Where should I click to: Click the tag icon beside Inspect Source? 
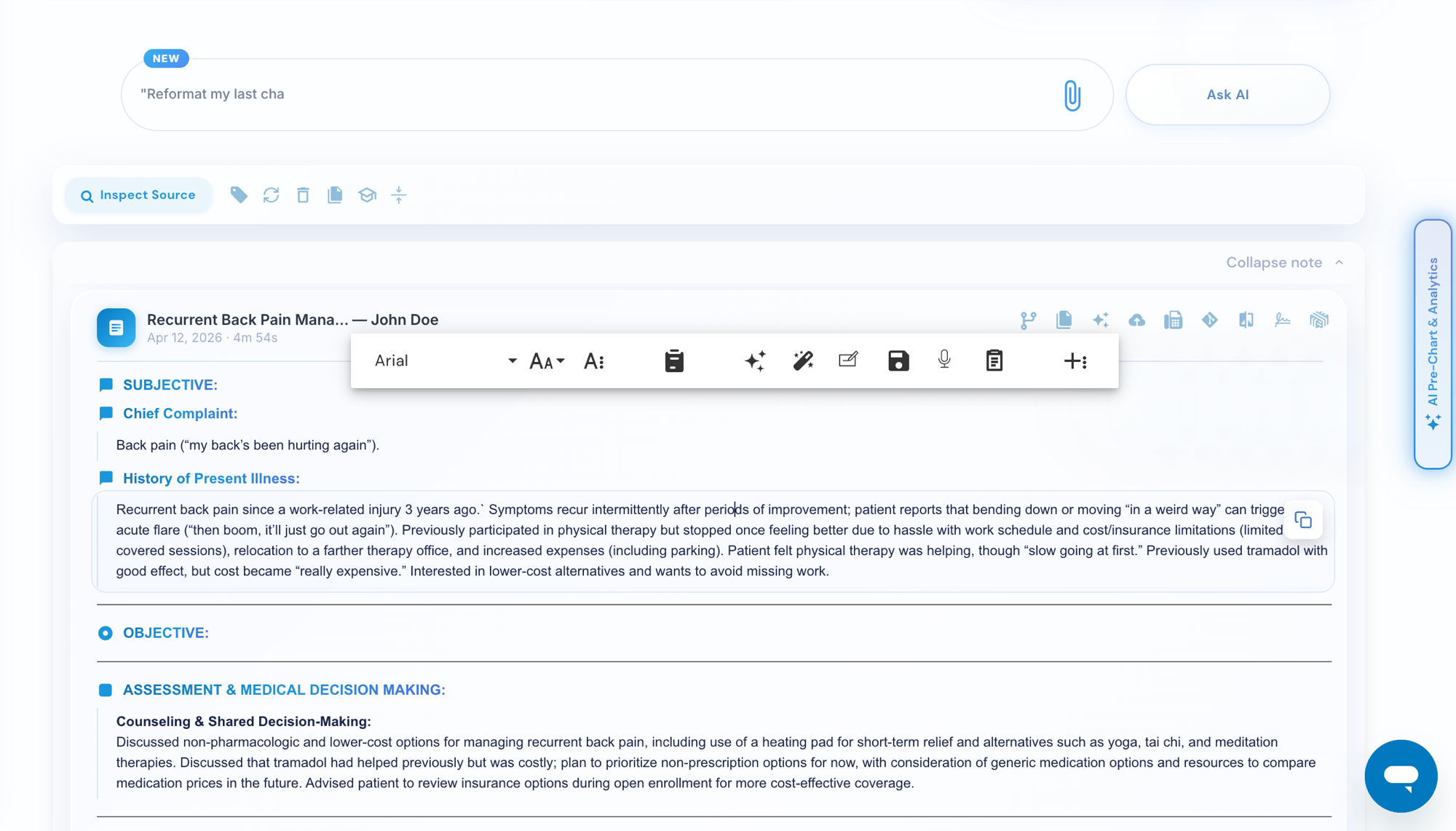(239, 194)
